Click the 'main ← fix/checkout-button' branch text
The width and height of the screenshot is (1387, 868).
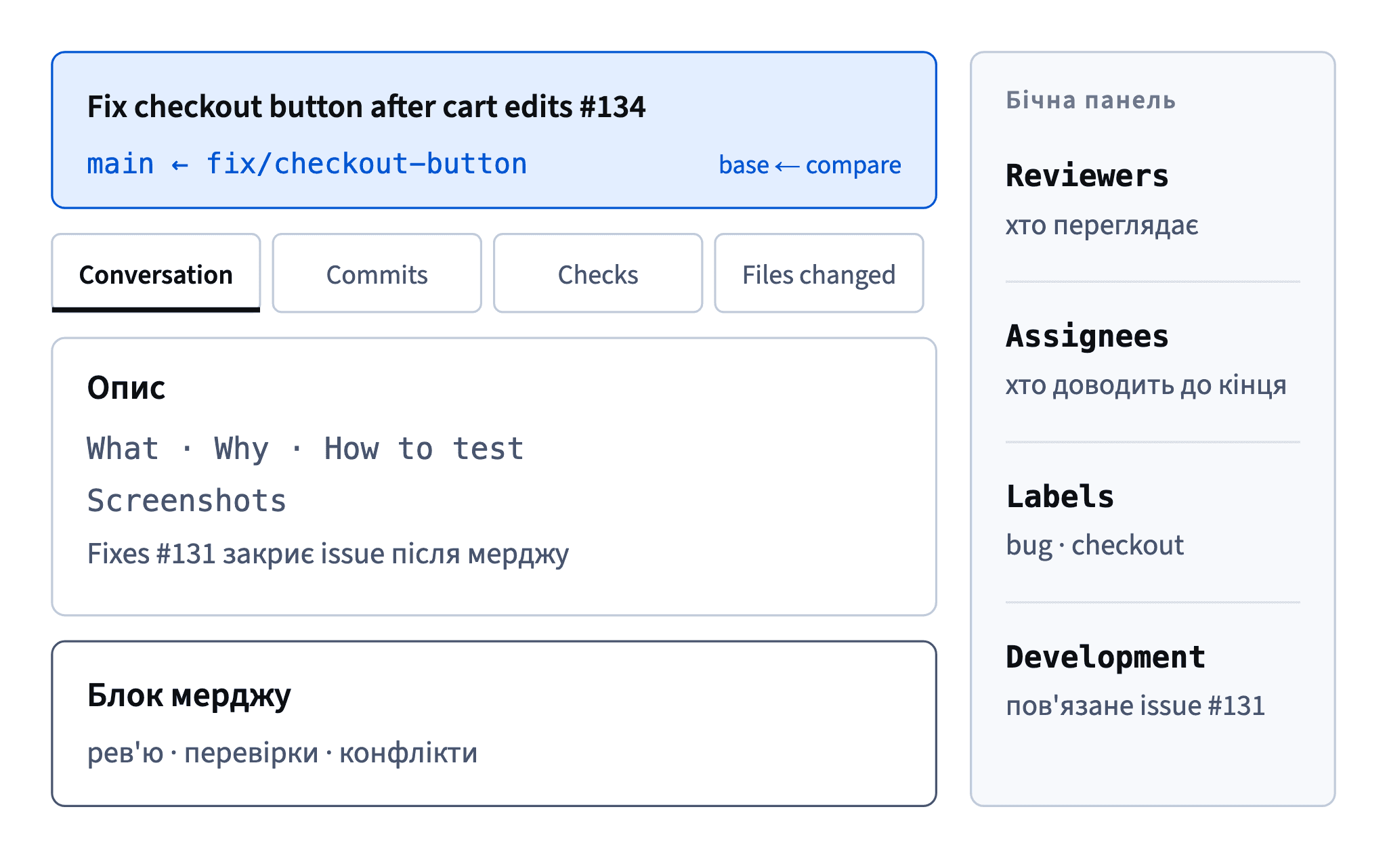(307, 164)
